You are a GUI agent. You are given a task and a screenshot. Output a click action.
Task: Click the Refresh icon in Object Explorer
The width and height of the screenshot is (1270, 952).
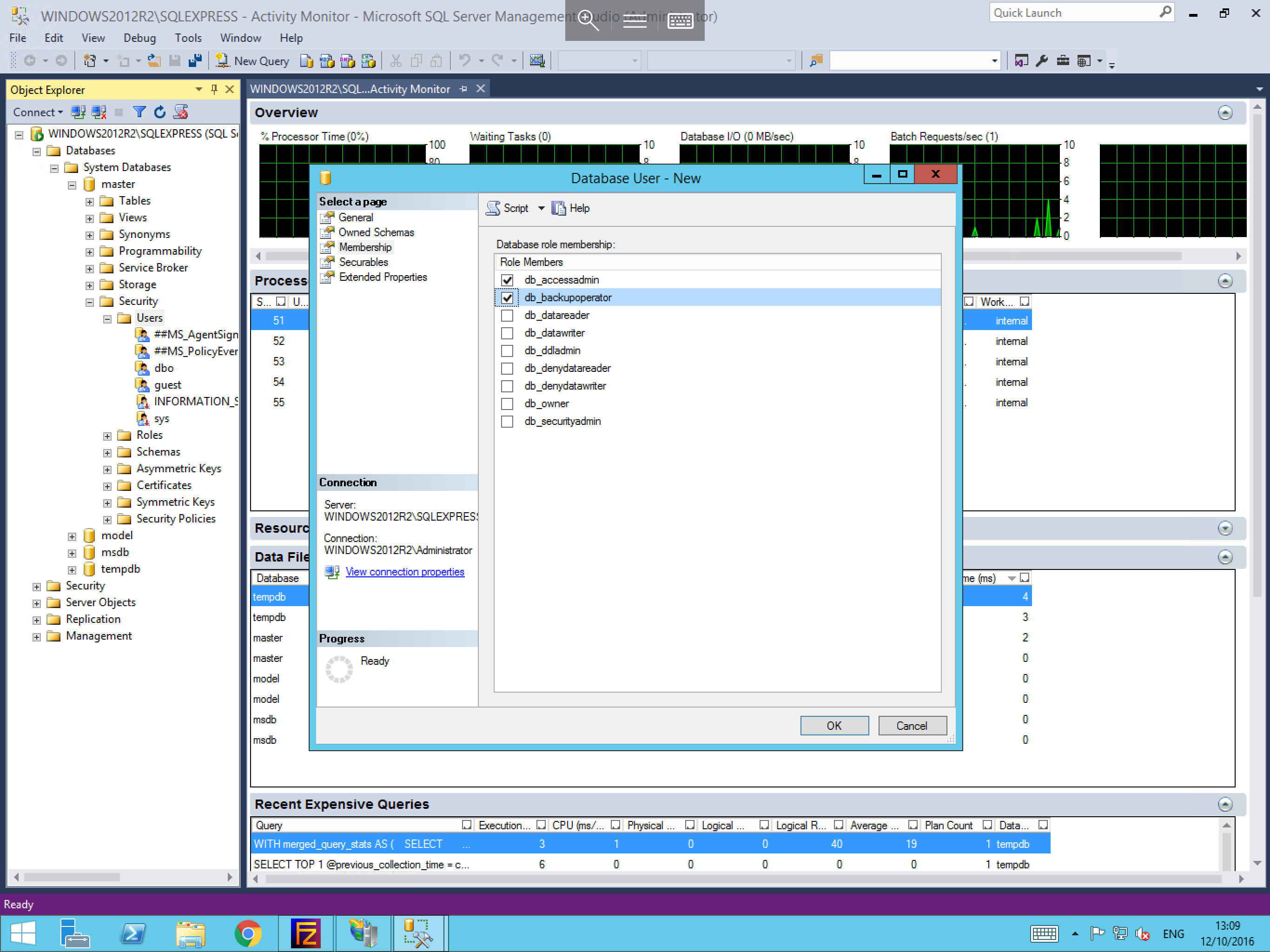tap(159, 112)
